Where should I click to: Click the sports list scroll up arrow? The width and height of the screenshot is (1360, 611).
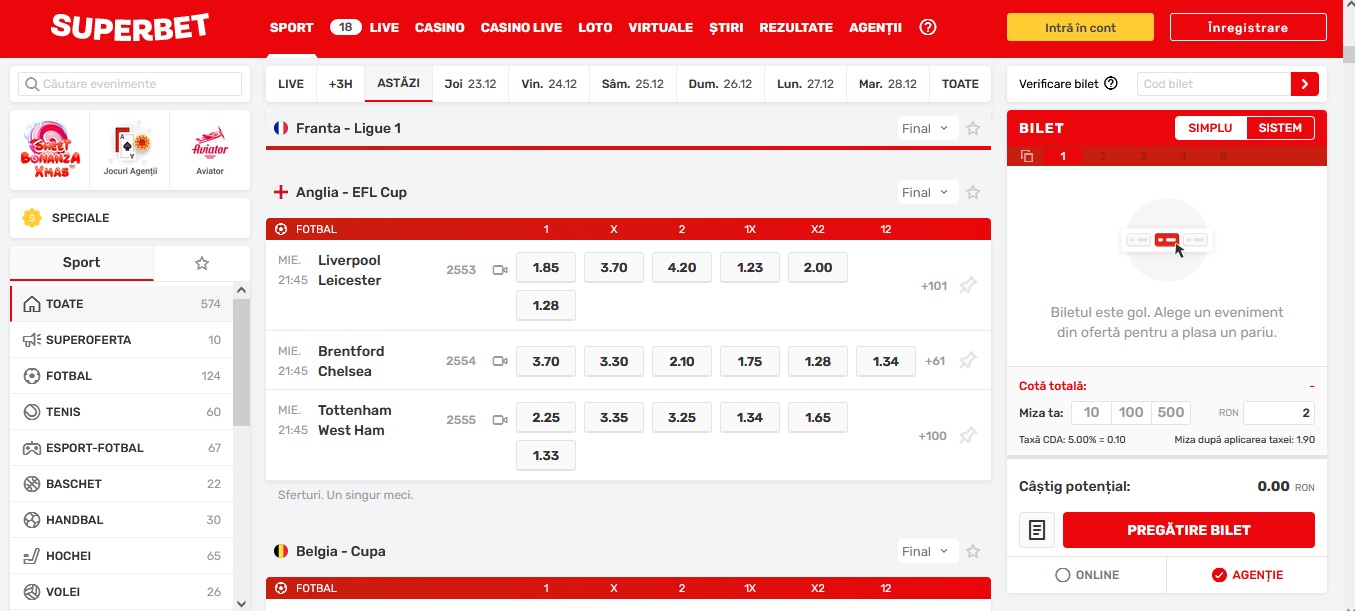(x=241, y=290)
